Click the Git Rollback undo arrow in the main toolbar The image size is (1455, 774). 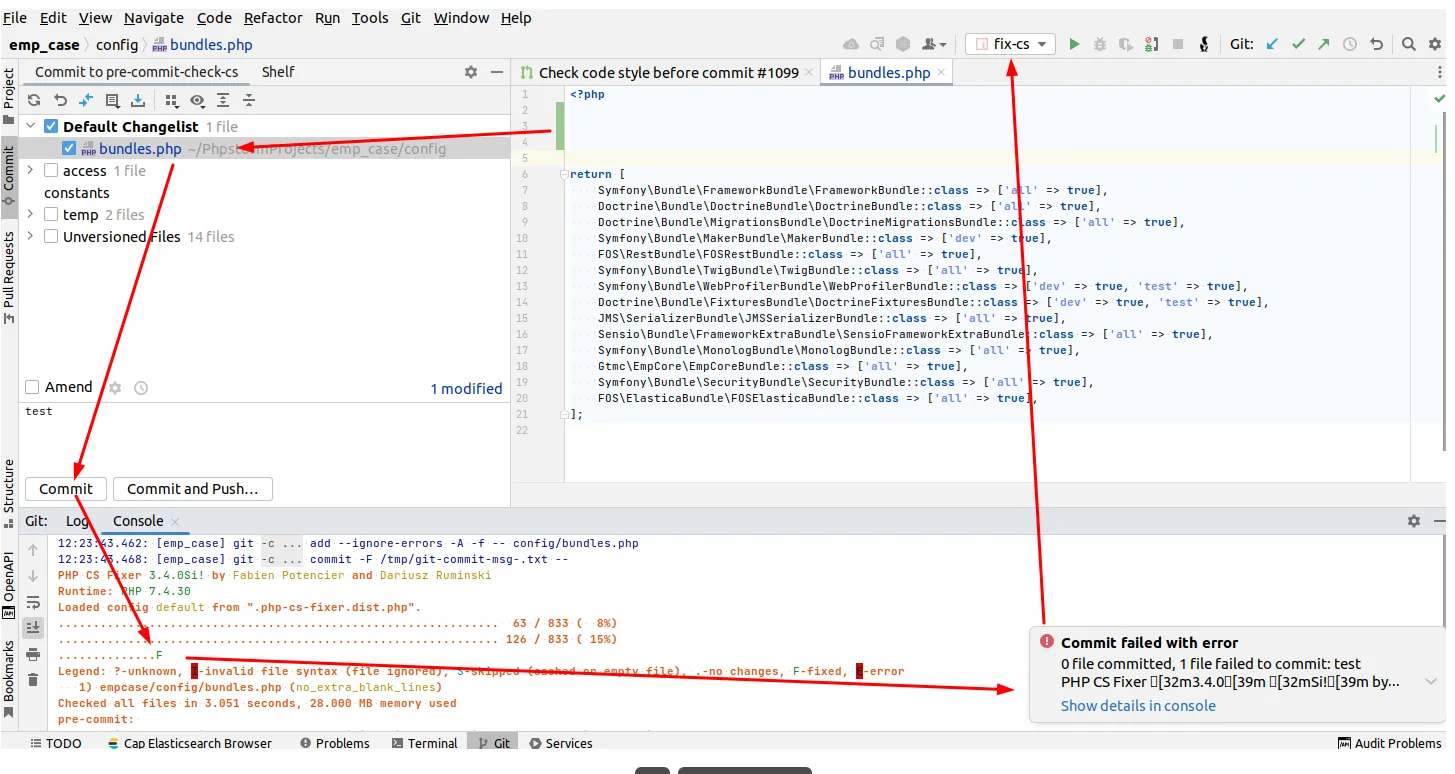point(1376,44)
